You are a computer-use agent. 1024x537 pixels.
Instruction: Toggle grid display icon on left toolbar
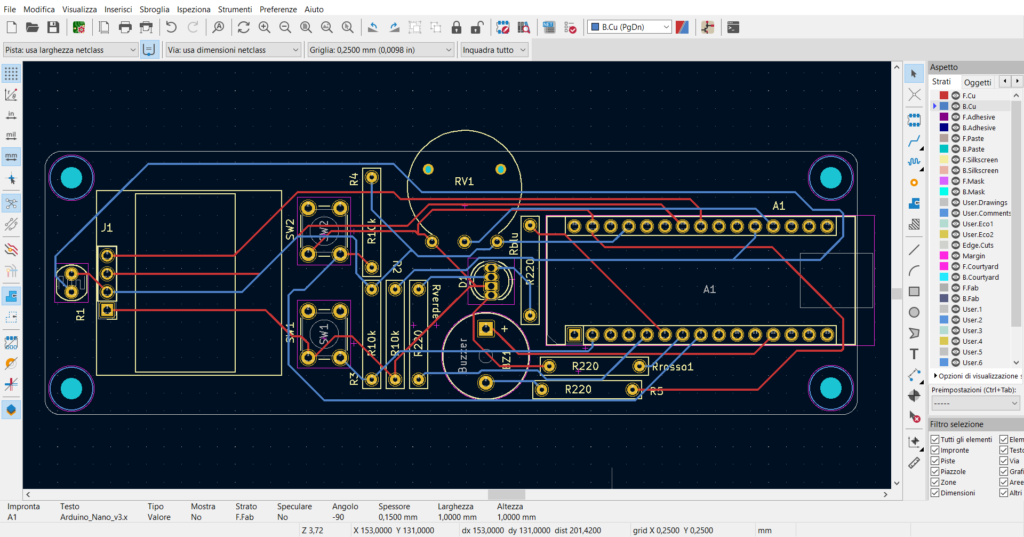(11, 73)
